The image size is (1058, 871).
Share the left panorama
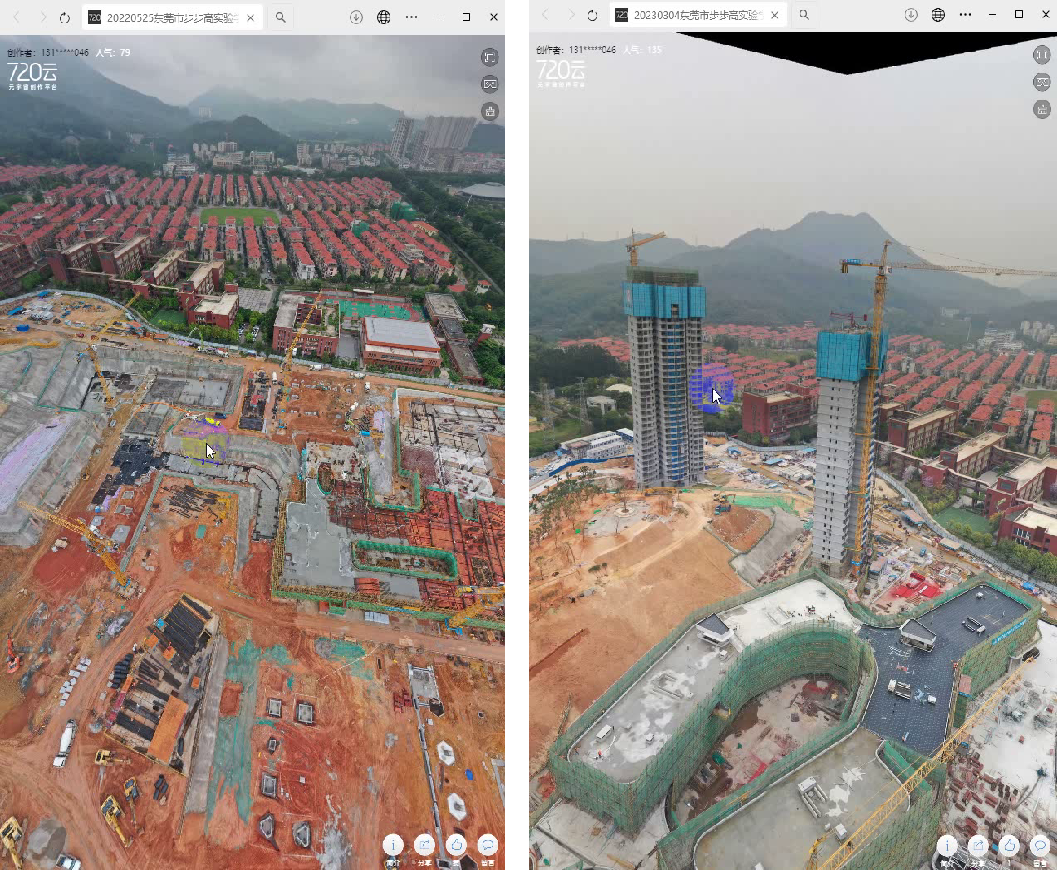click(424, 845)
